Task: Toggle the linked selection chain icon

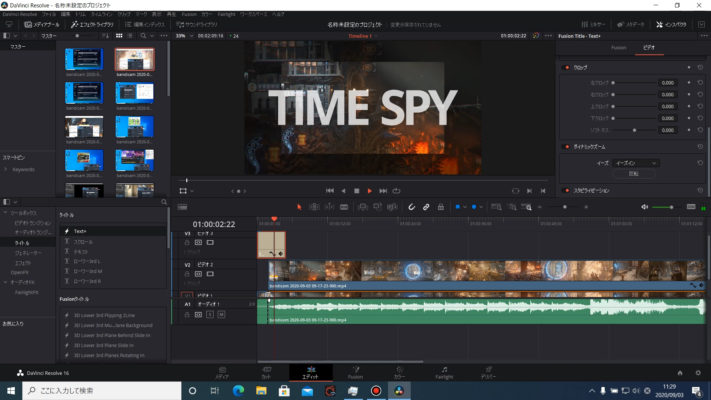Action: (x=426, y=207)
